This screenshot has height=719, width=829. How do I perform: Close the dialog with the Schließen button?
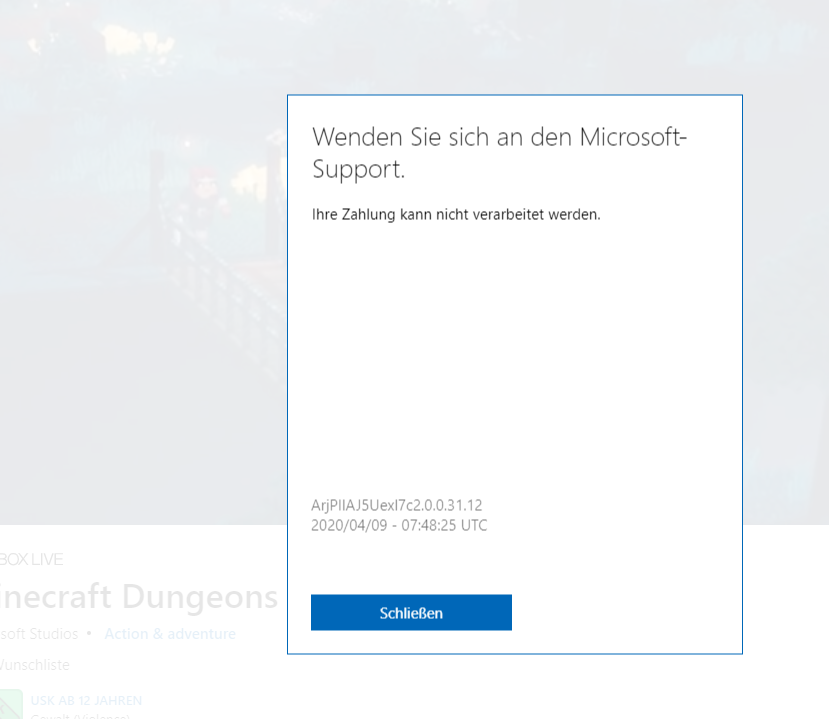pos(411,612)
